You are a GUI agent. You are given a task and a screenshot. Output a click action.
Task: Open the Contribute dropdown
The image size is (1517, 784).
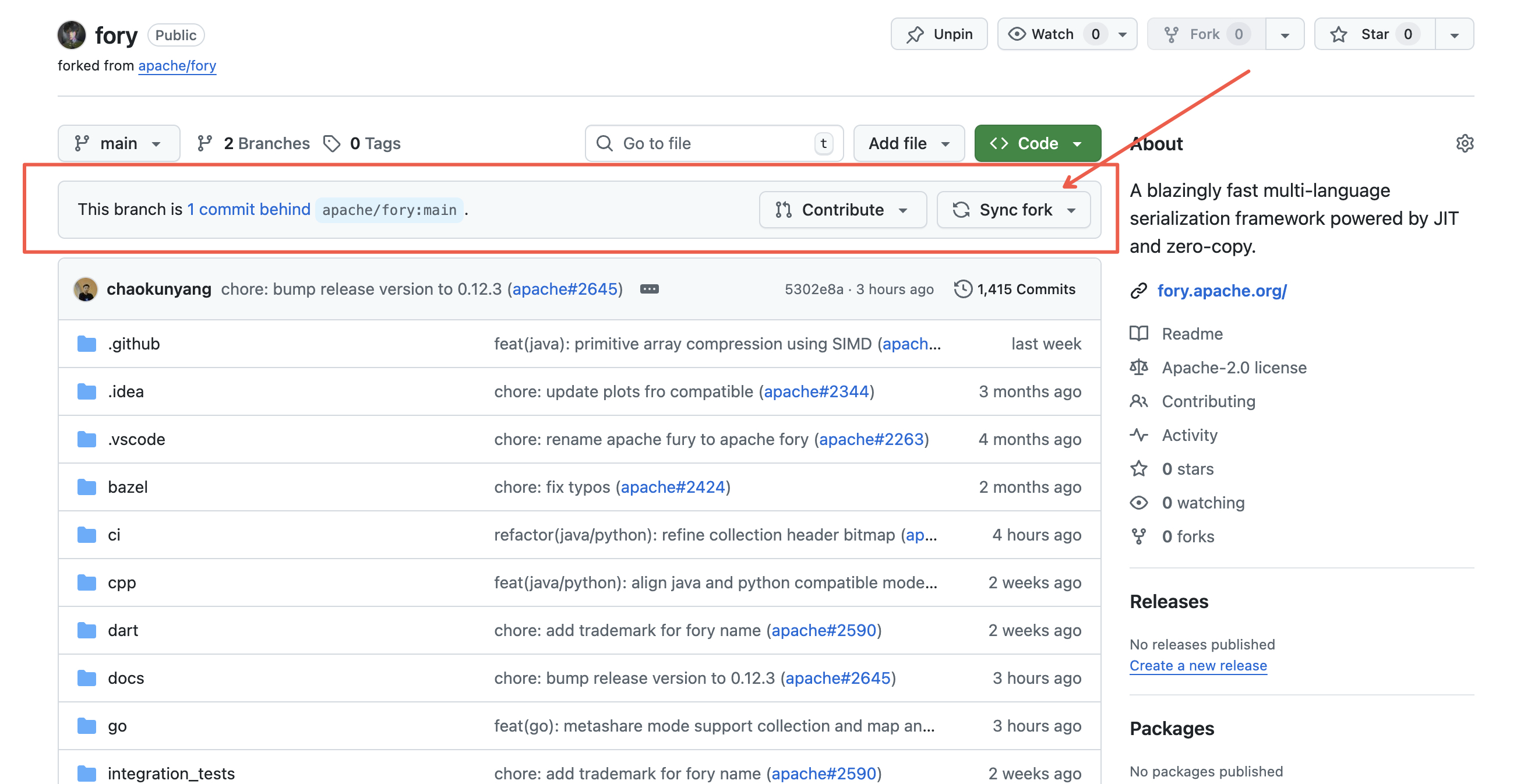pyautogui.click(x=842, y=210)
